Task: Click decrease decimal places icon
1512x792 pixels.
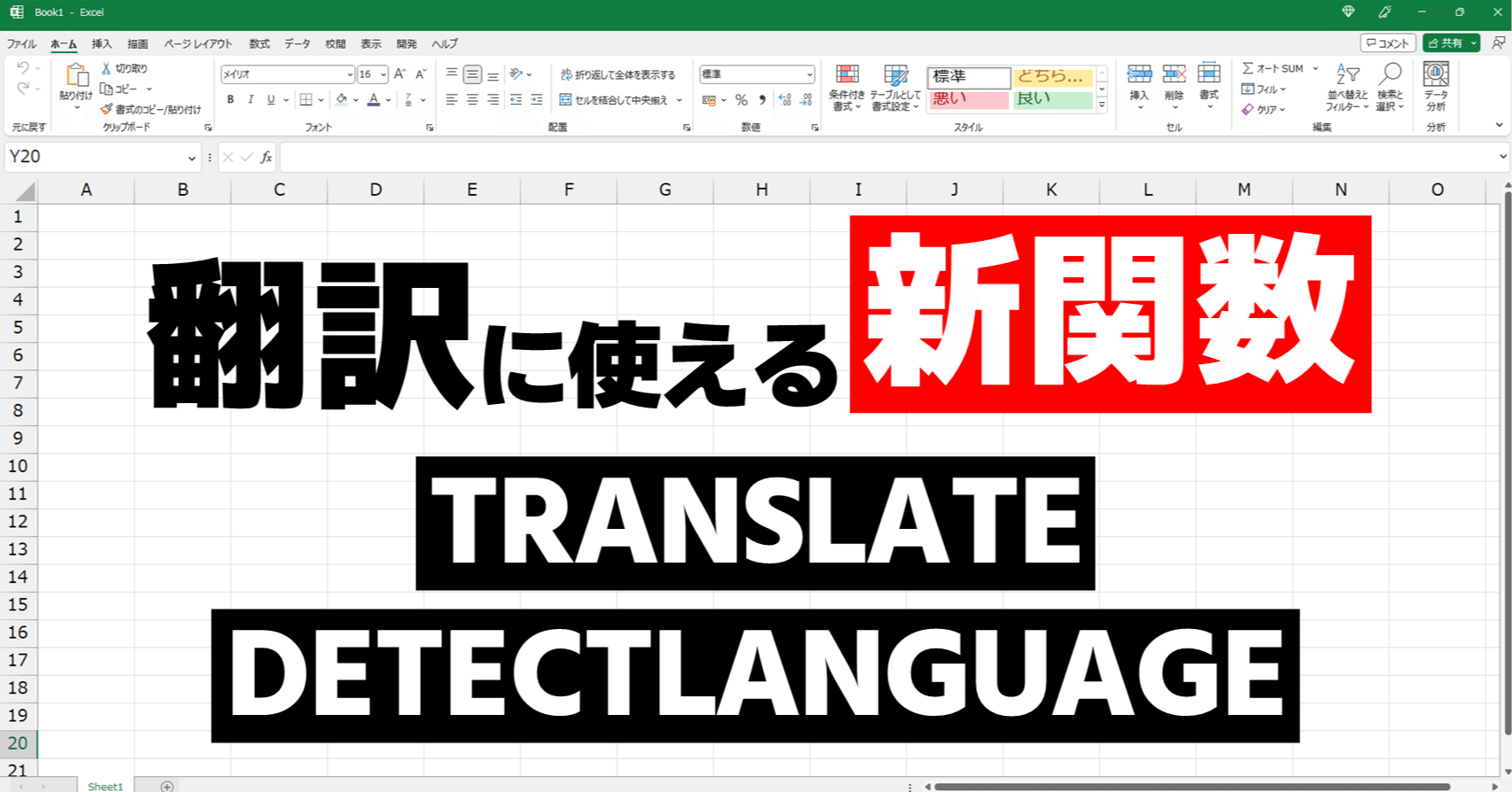Action: 805,100
